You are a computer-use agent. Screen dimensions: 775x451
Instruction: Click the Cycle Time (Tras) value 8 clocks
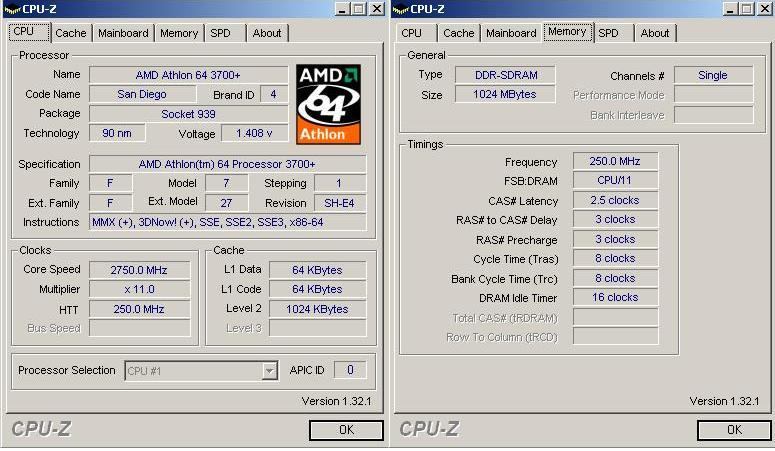tap(615, 259)
